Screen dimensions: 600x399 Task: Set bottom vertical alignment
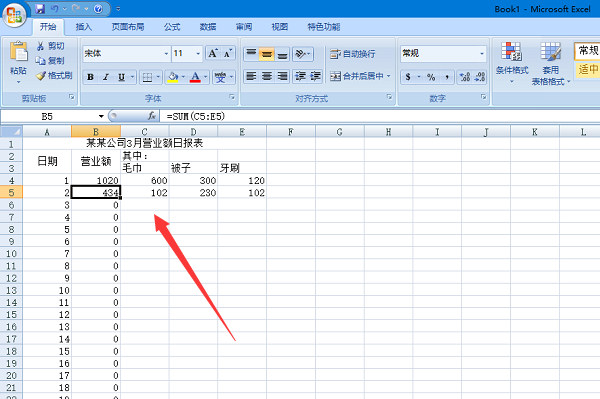pyautogui.click(x=282, y=54)
